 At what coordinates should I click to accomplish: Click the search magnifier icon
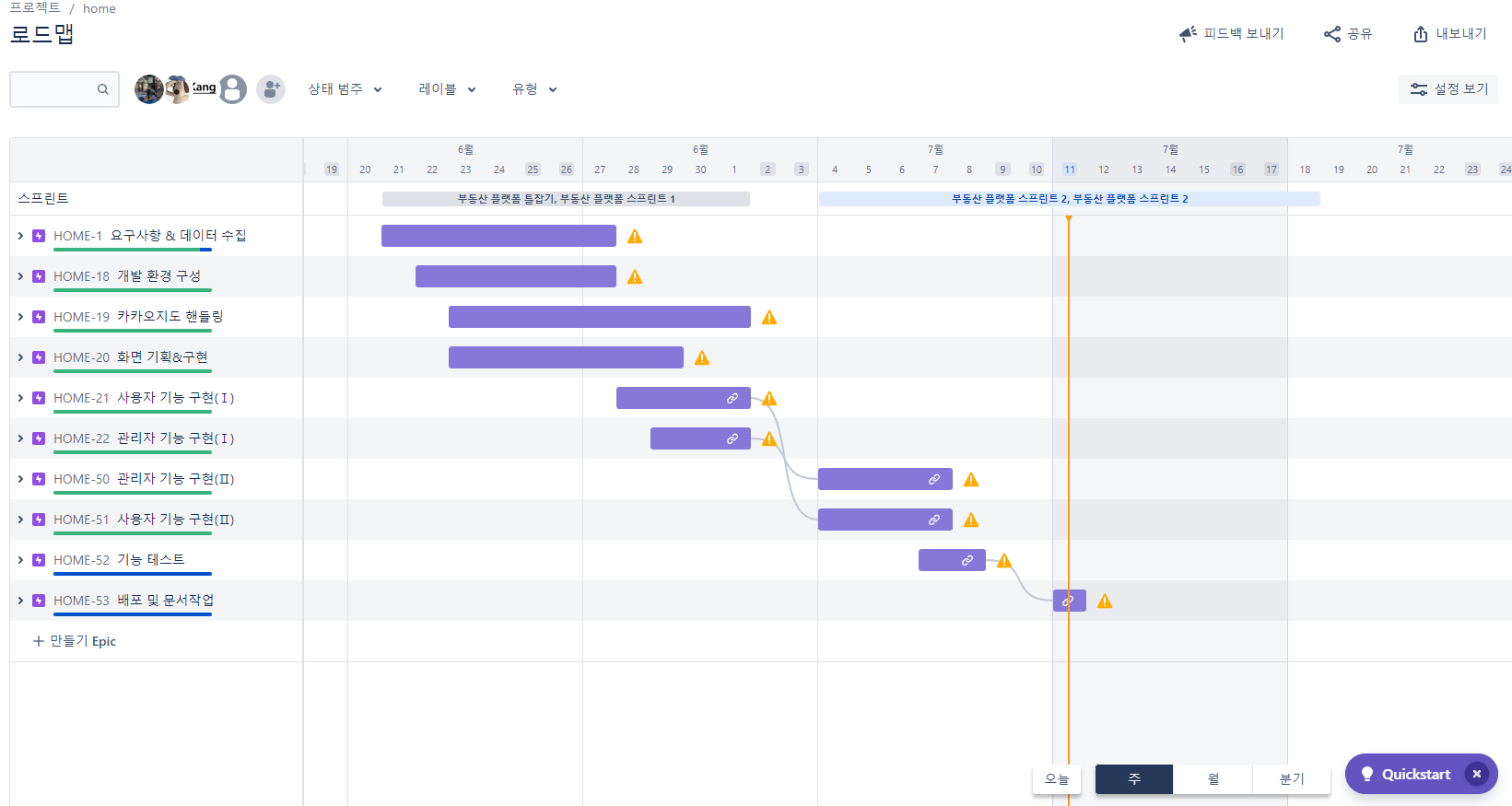(x=103, y=89)
